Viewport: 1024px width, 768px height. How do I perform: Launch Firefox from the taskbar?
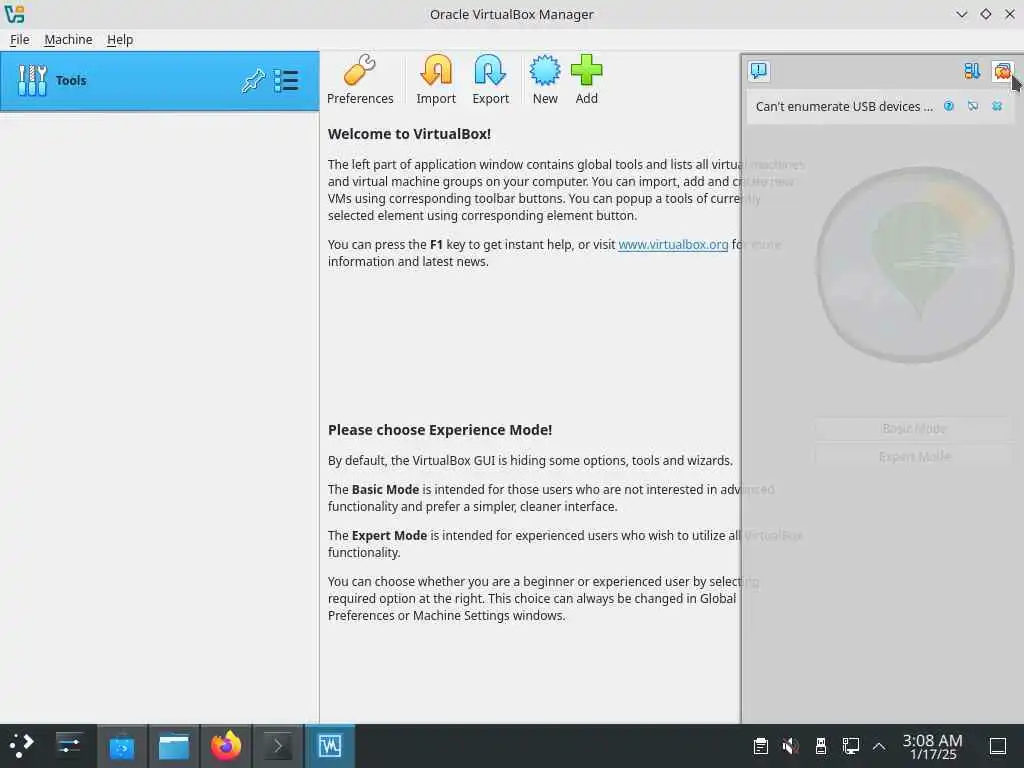pos(226,745)
